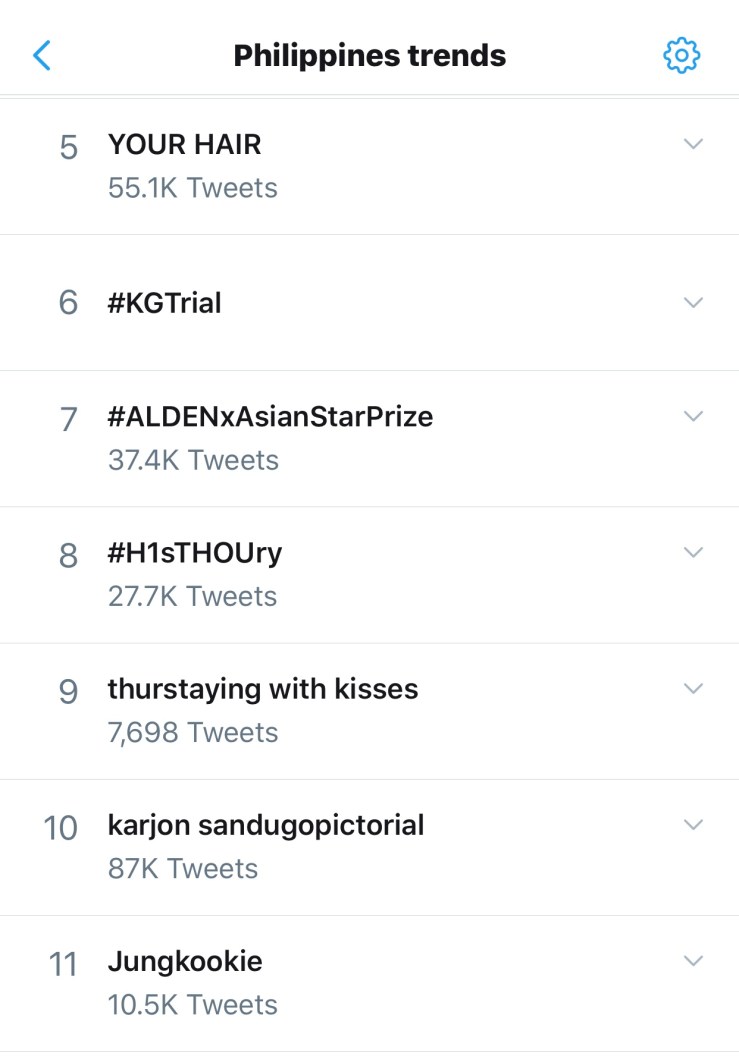This screenshot has width=739, height=1056.
Task: Expand chevron for karjon sandugopictorial
Action: pyautogui.click(x=693, y=825)
